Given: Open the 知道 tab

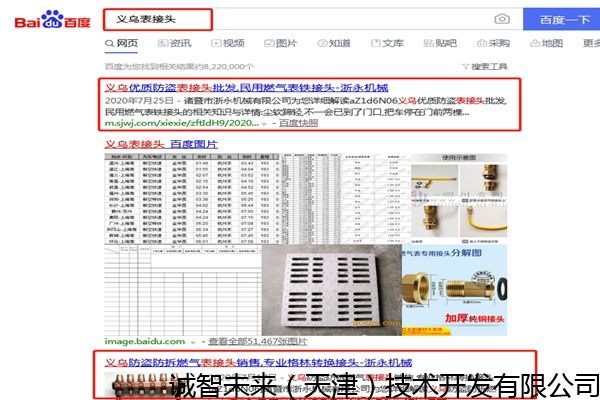Looking at the screenshot, I should click(334, 43).
